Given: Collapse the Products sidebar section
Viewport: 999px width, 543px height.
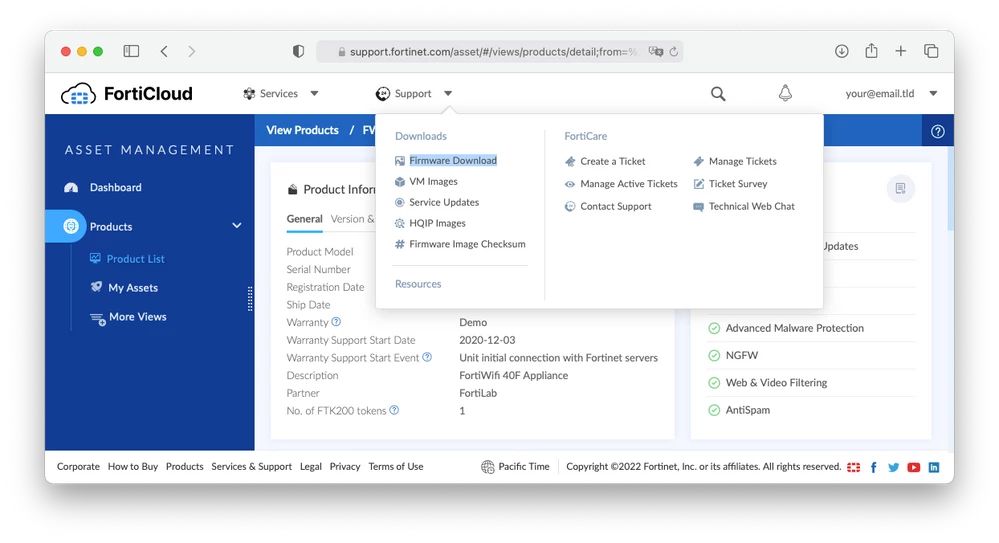Looking at the screenshot, I should [x=236, y=226].
